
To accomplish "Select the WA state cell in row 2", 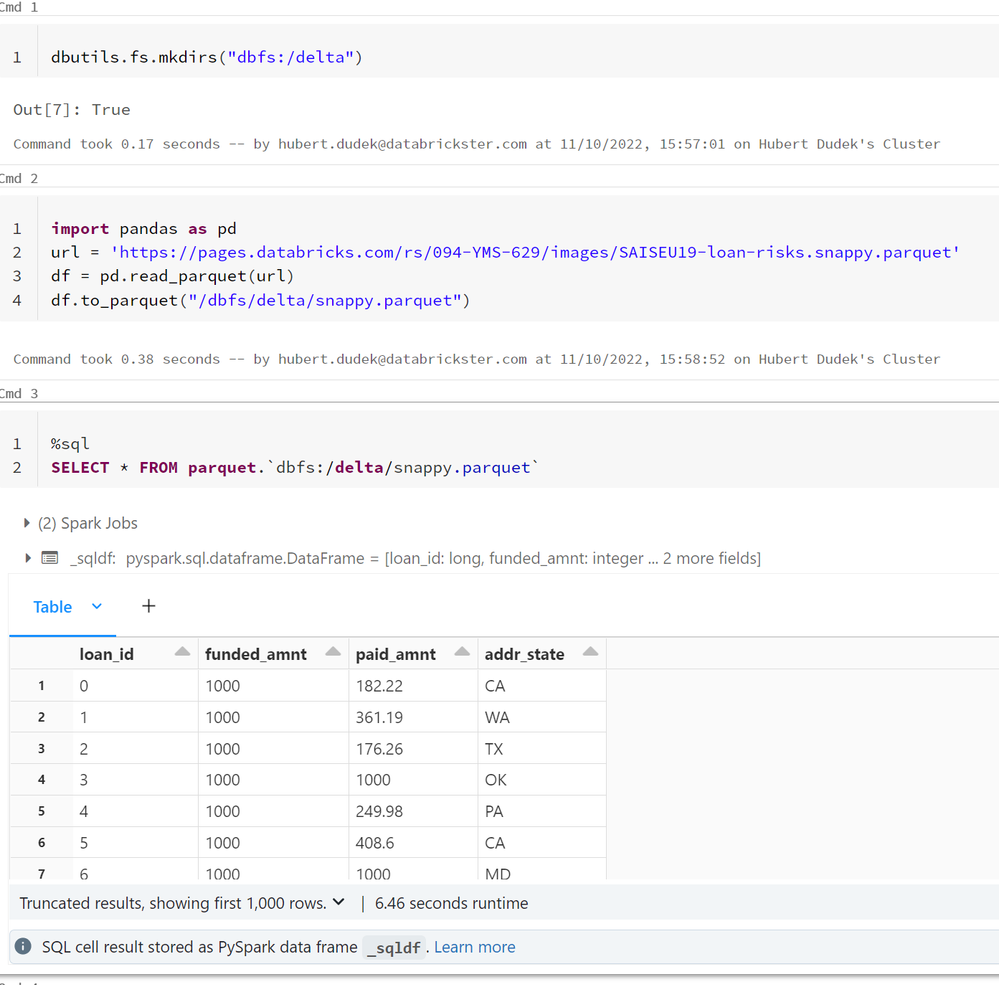I will (x=494, y=717).
